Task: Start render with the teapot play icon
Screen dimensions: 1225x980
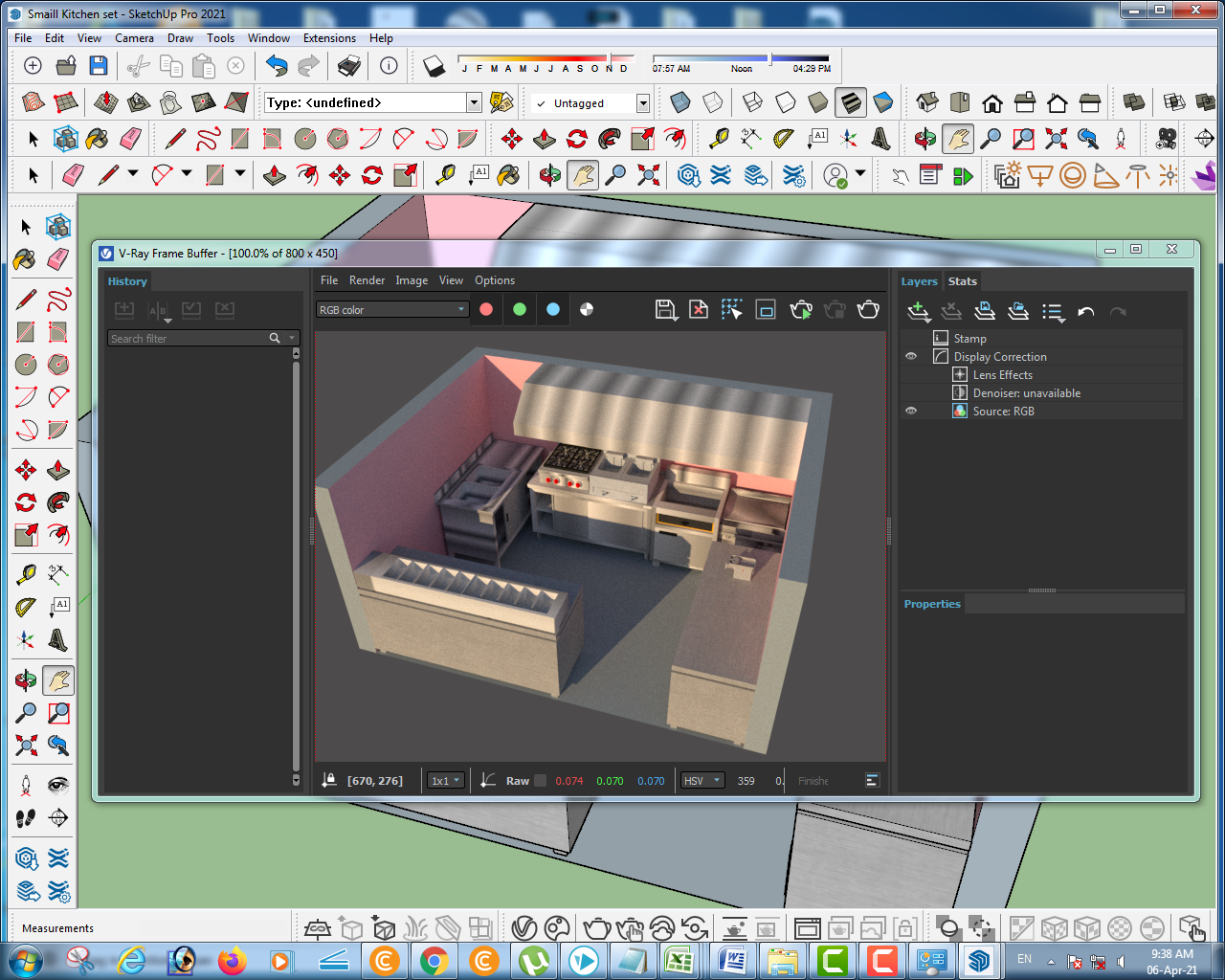Action: click(x=801, y=309)
